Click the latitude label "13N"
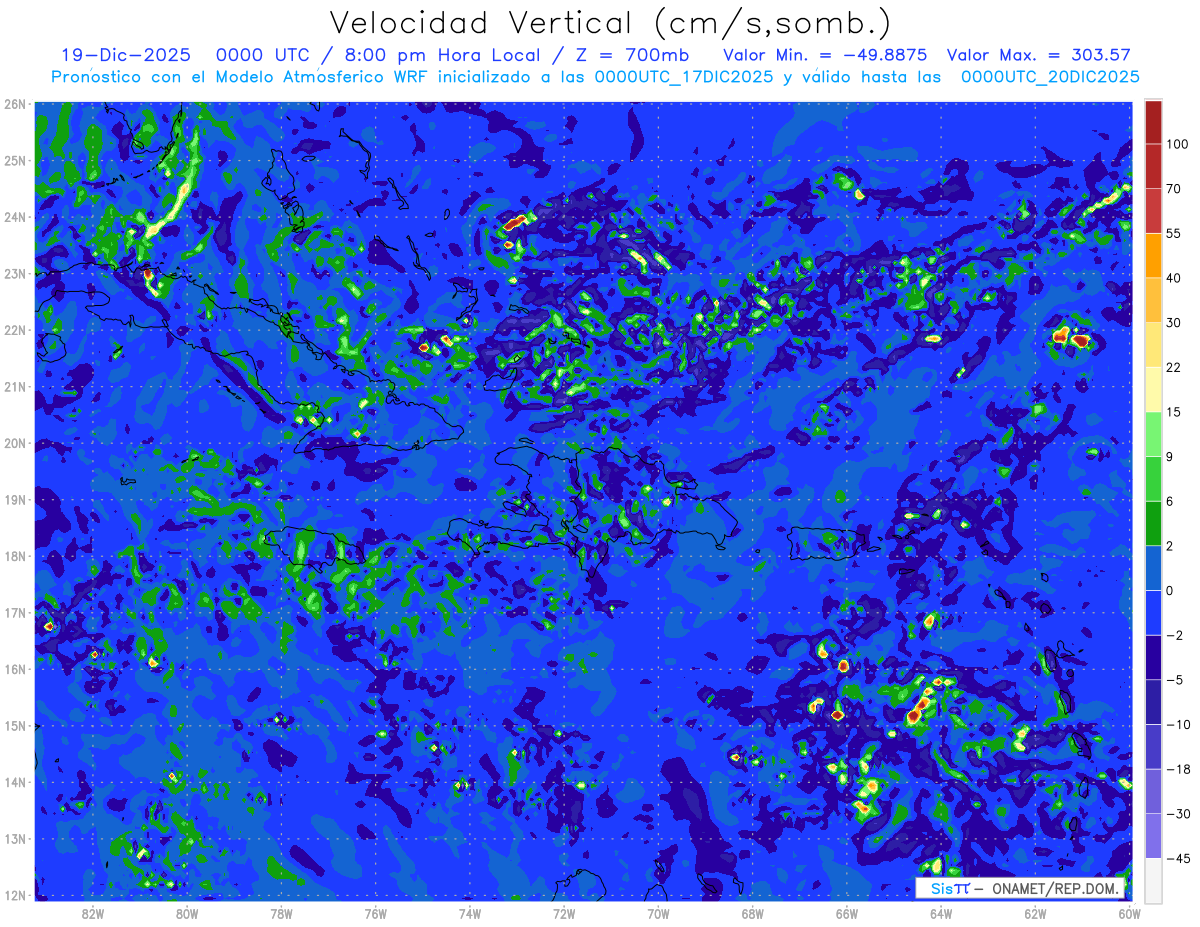 [15, 839]
